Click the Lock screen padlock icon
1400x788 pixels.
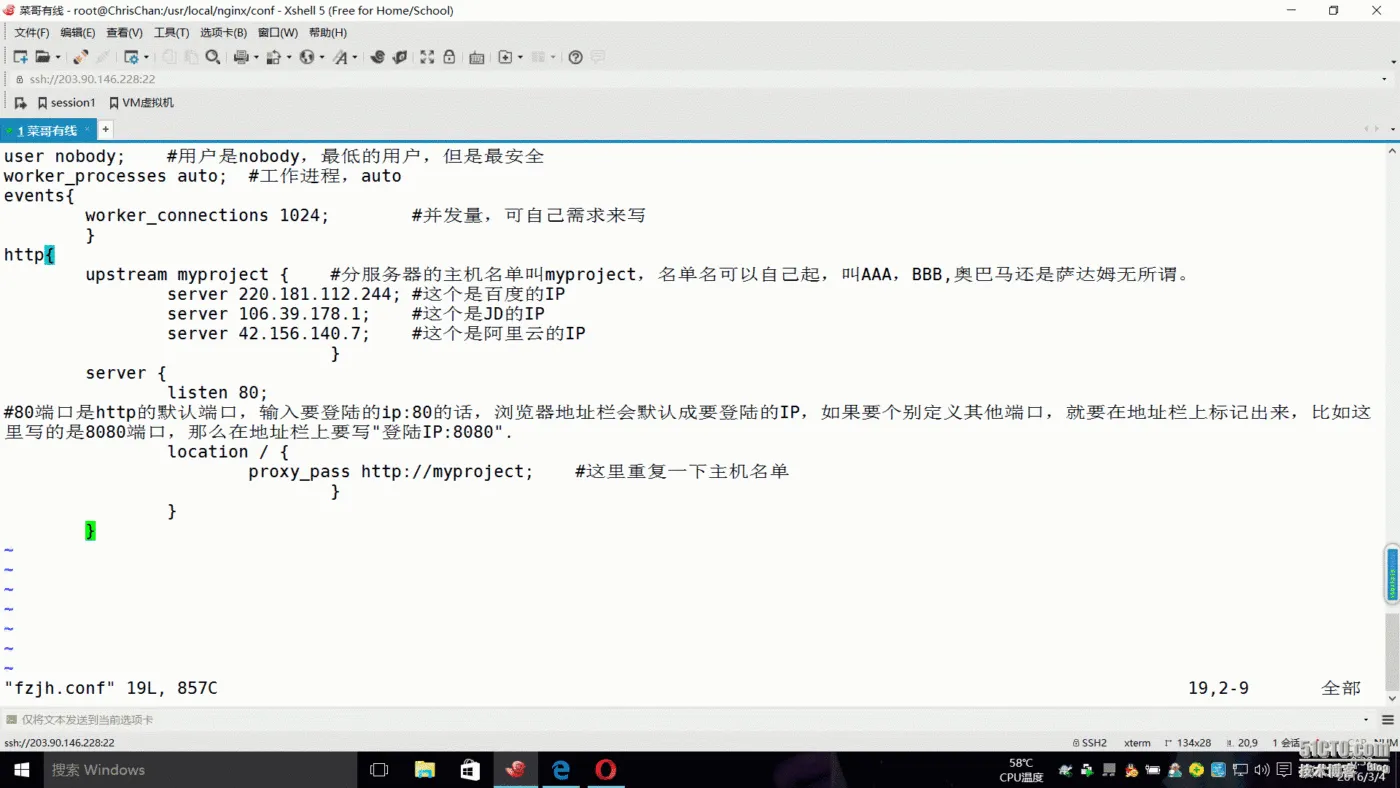coord(449,57)
